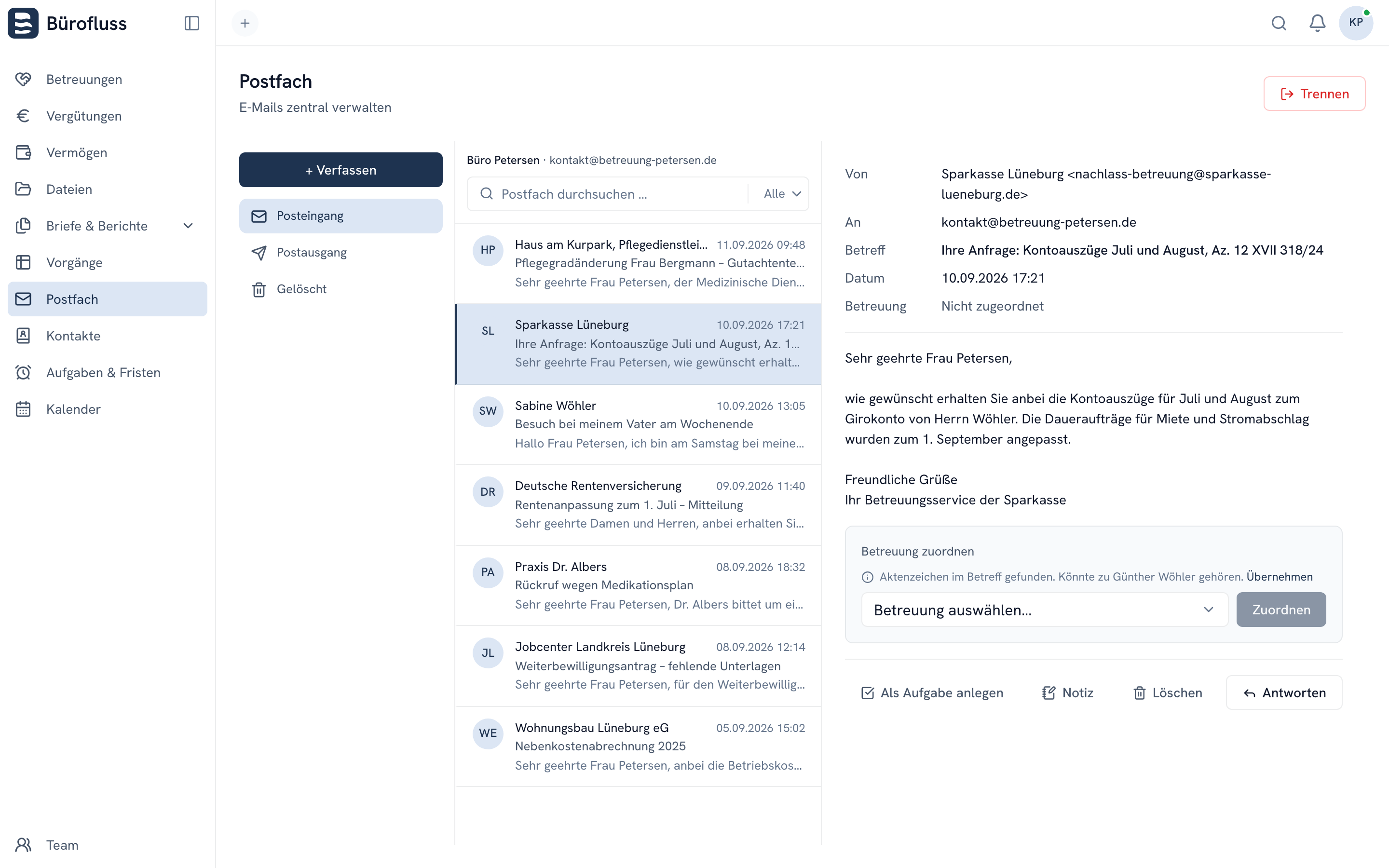Collapse the sidebar panel toggle
1389x868 pixels.
tap(191, 23)
